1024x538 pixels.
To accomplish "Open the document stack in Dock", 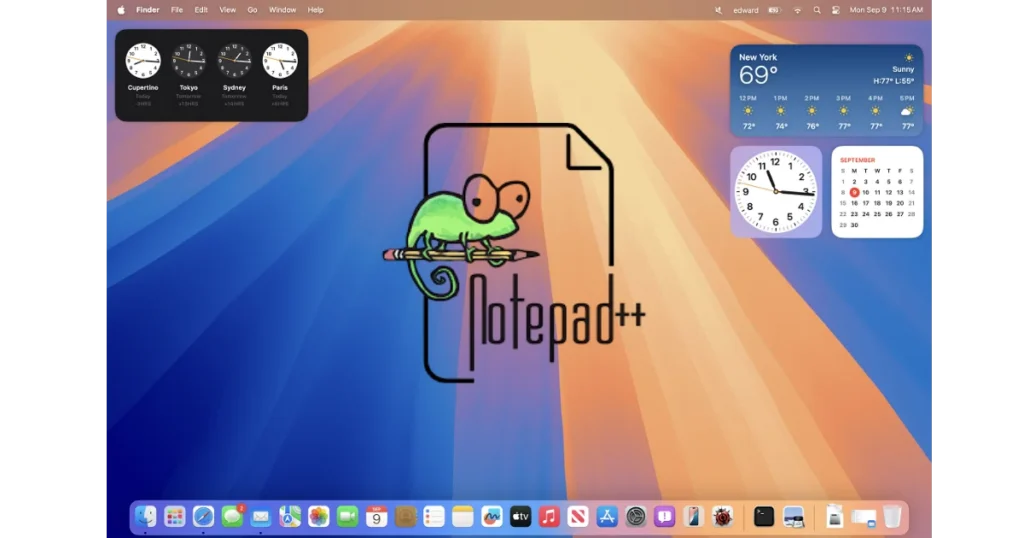I will click(x=834, y=517).
